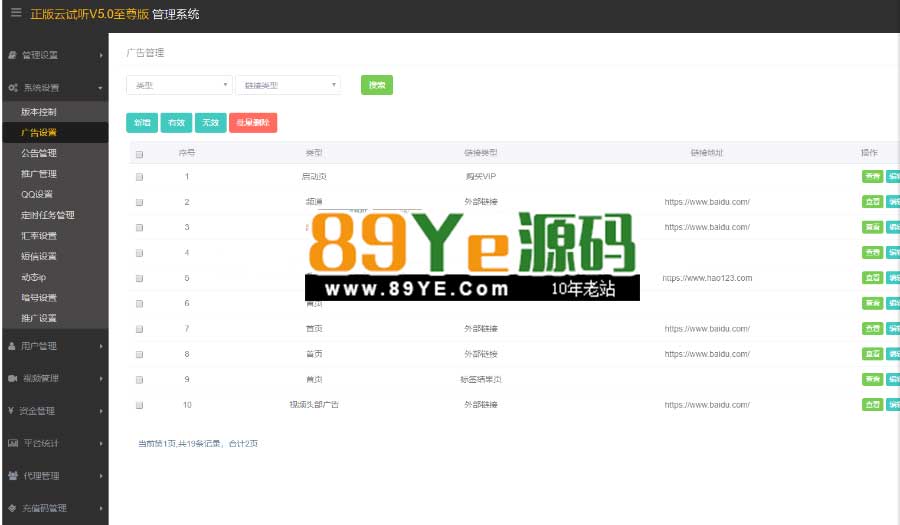Expand the 资金管理 menu arrow

(x=101, y=411)
